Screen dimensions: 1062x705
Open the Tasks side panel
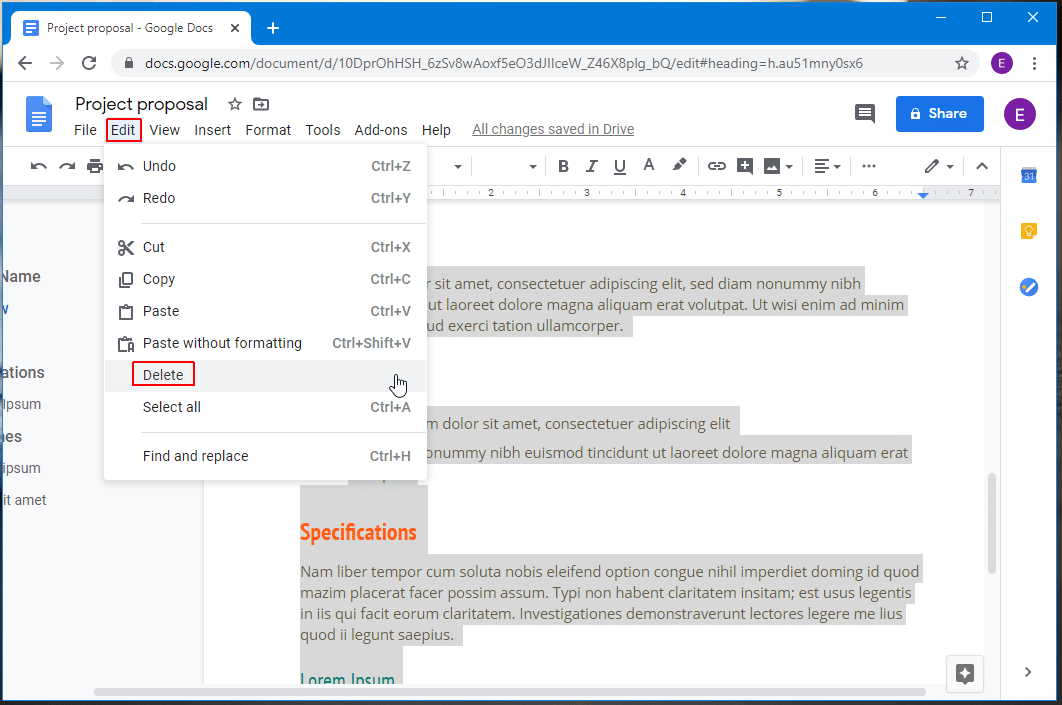[1028, 287]
